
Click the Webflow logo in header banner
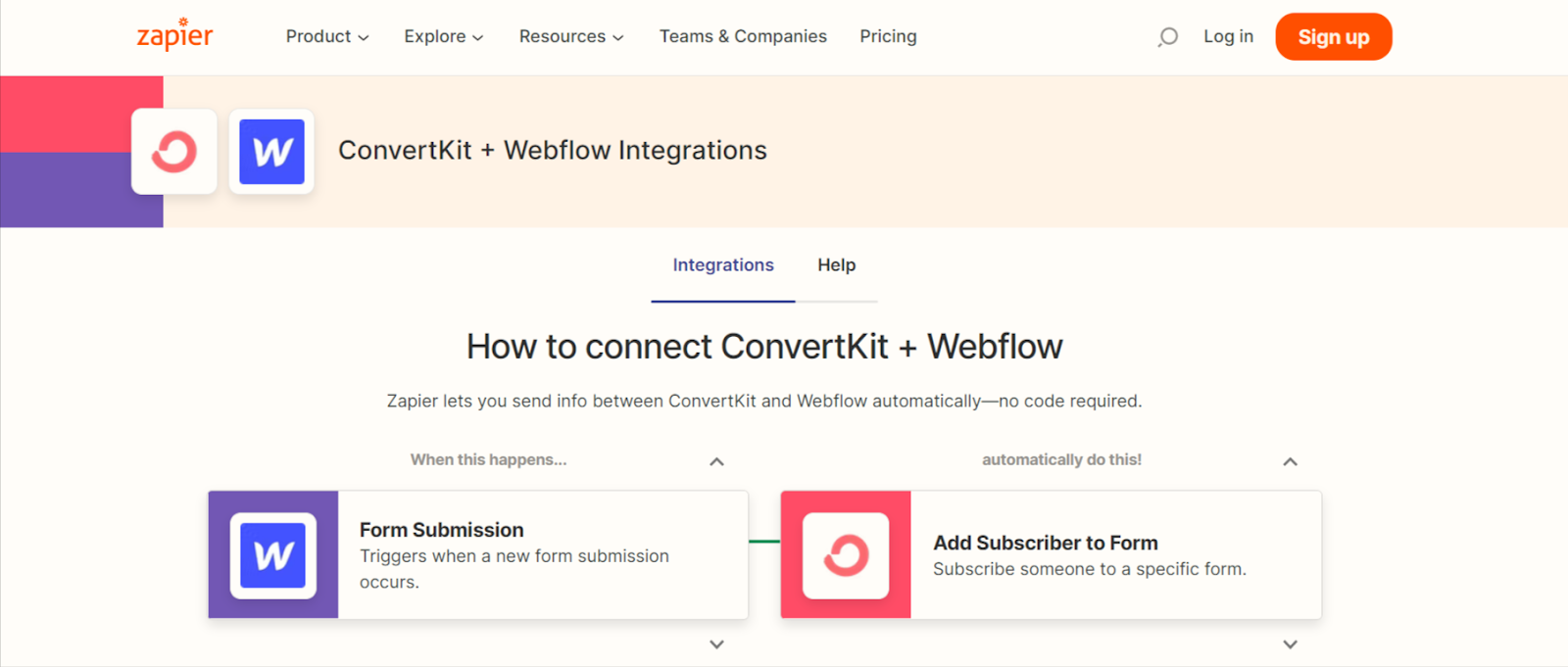tap(271, 152)
